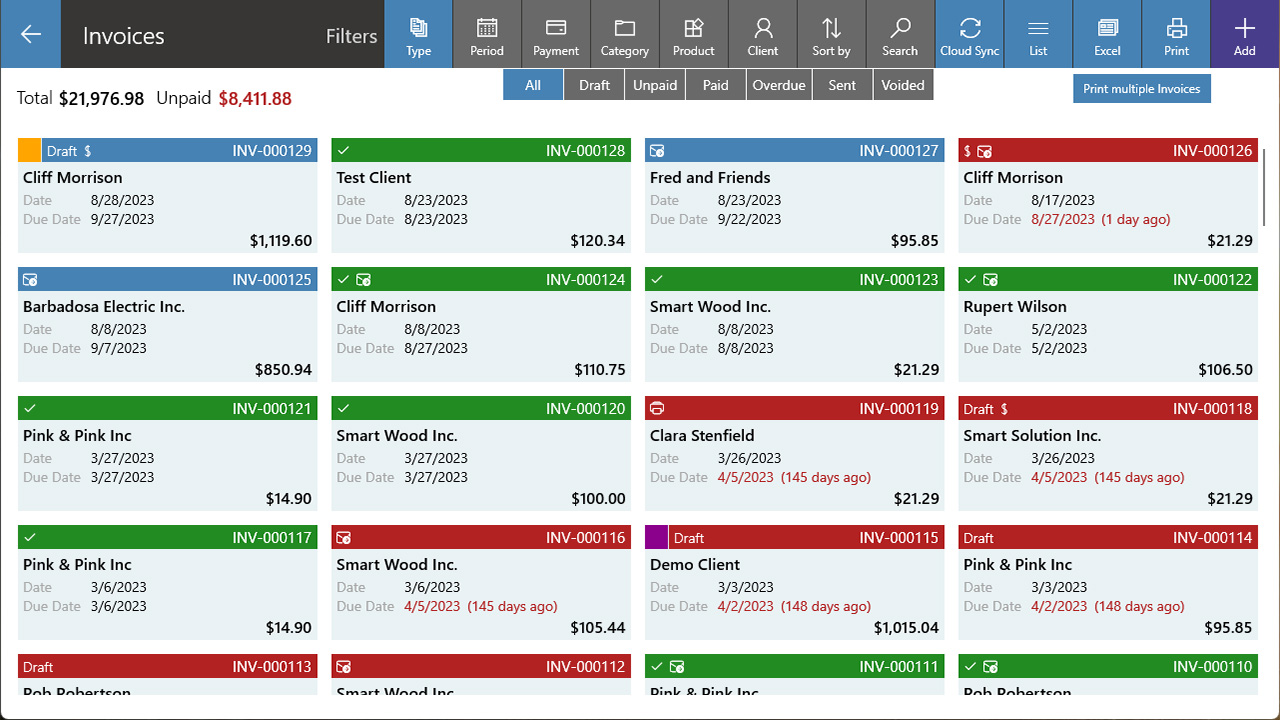Click the Total amount $21,976.98
The image size is (1280, 720).
(x=101, y=98)
